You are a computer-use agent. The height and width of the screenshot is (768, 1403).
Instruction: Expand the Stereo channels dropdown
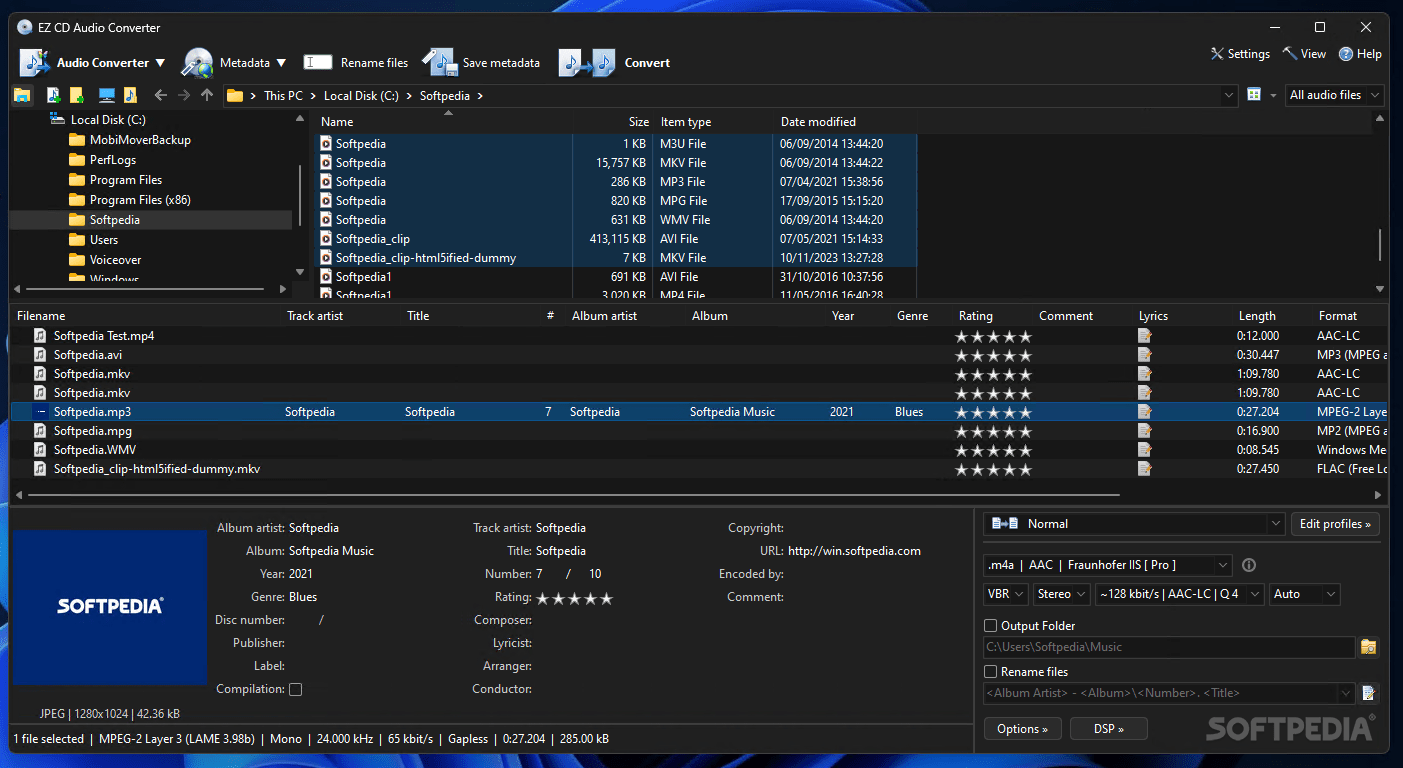1061,594
